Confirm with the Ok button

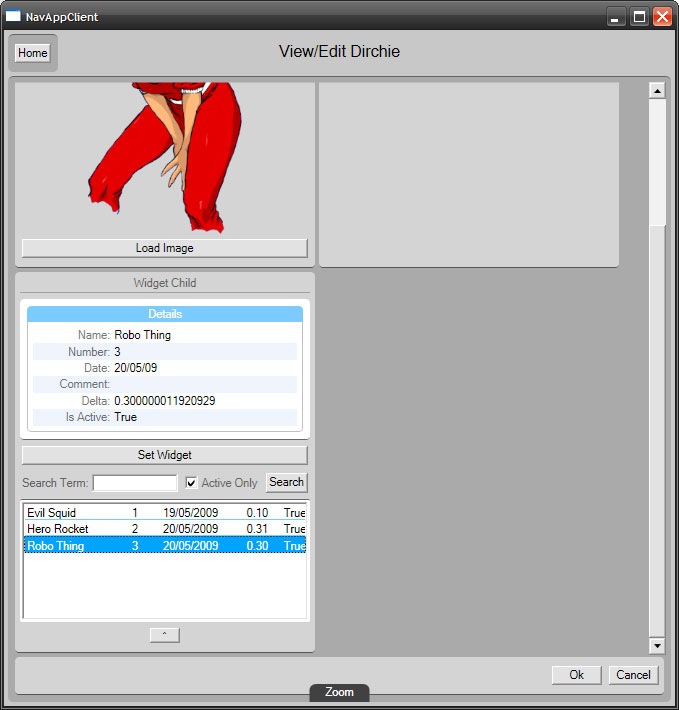[x=576, y=675]
